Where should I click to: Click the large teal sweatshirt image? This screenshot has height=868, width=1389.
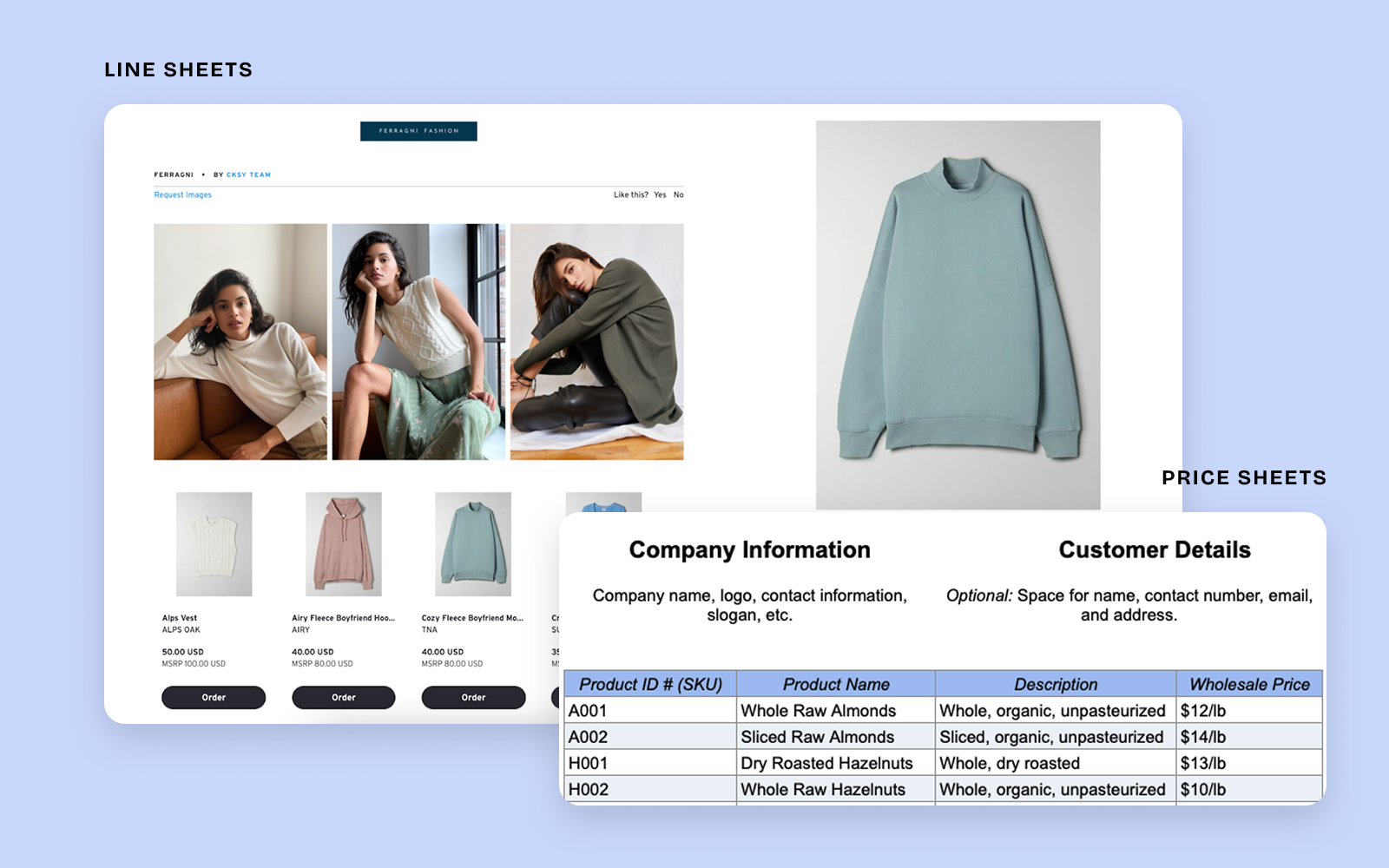click(958, 315)
